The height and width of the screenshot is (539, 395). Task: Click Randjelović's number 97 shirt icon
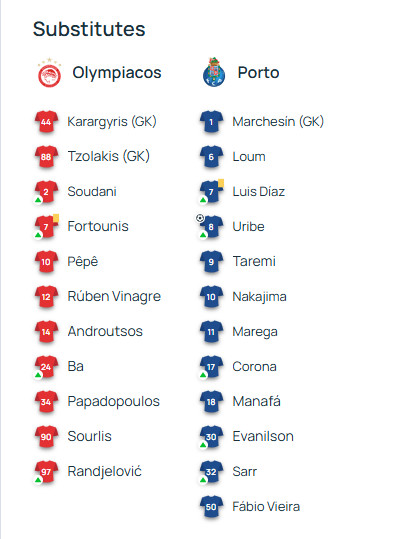tap(46, 471)
